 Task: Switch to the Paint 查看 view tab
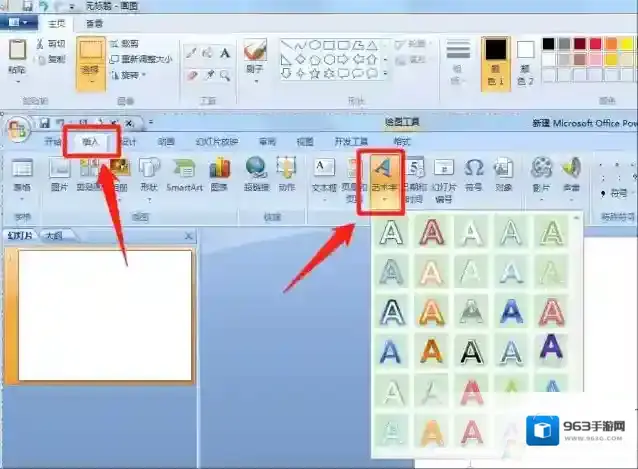(94, 24)
